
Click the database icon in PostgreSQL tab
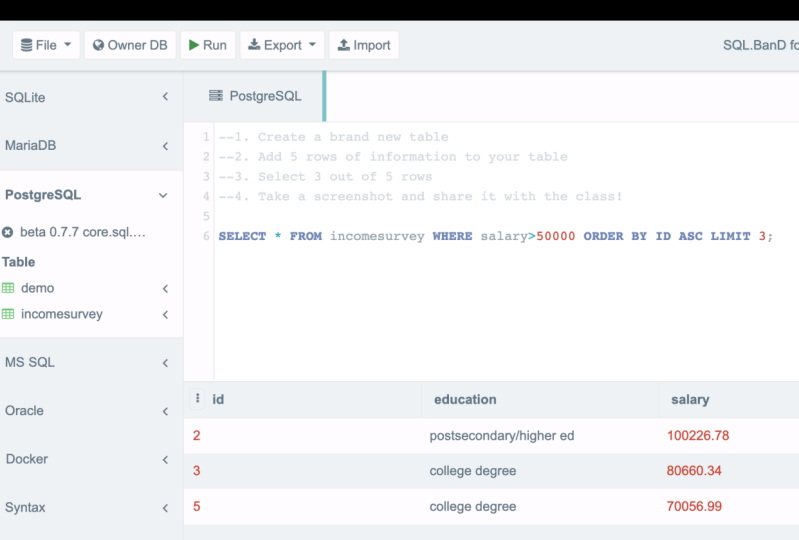pos(215,96)
